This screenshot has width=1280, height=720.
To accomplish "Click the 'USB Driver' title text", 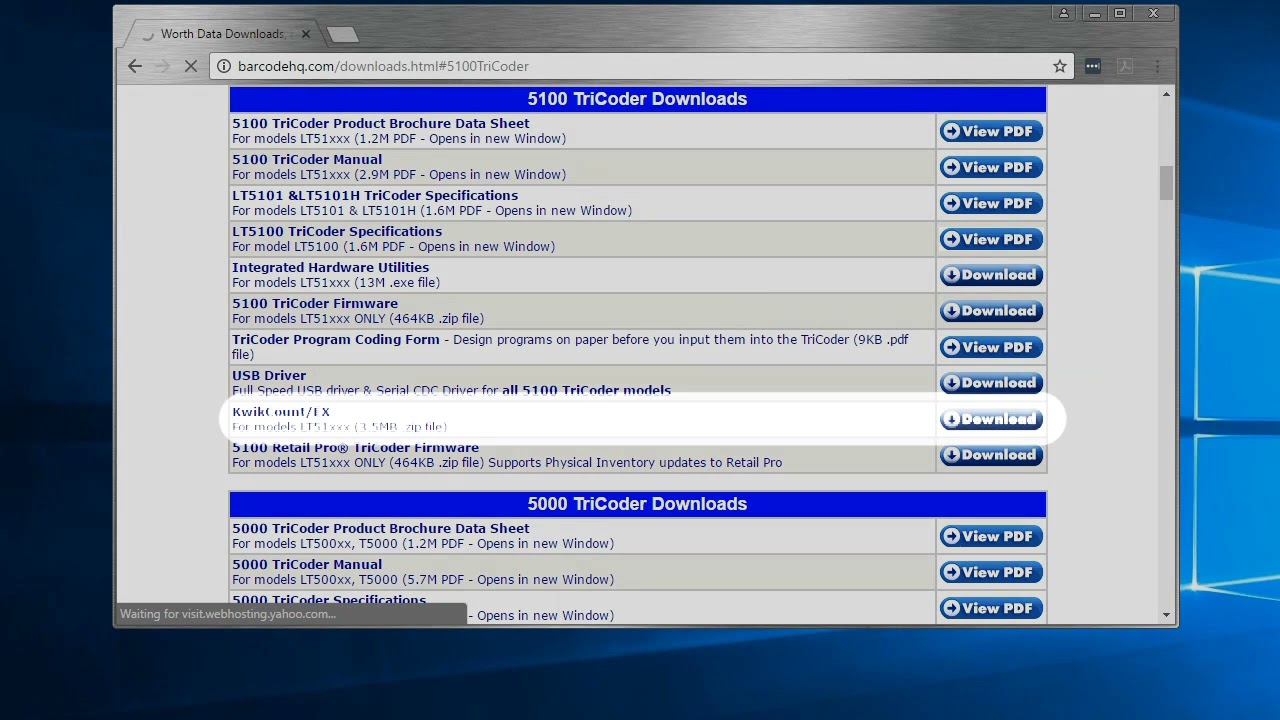I will (x=269, y=375).
